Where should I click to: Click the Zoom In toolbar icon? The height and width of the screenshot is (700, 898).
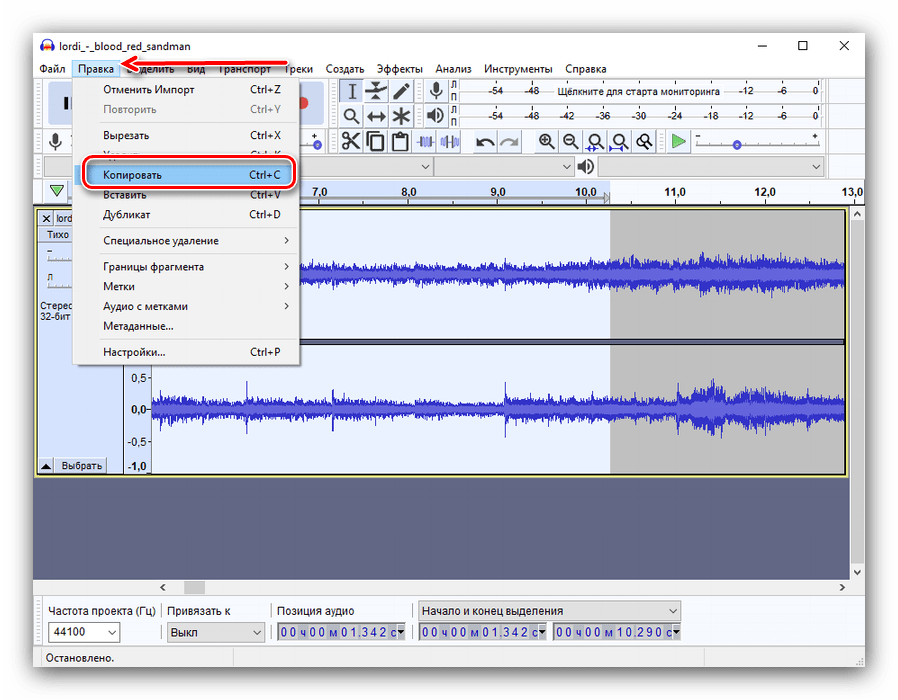[x=546, y=141]
